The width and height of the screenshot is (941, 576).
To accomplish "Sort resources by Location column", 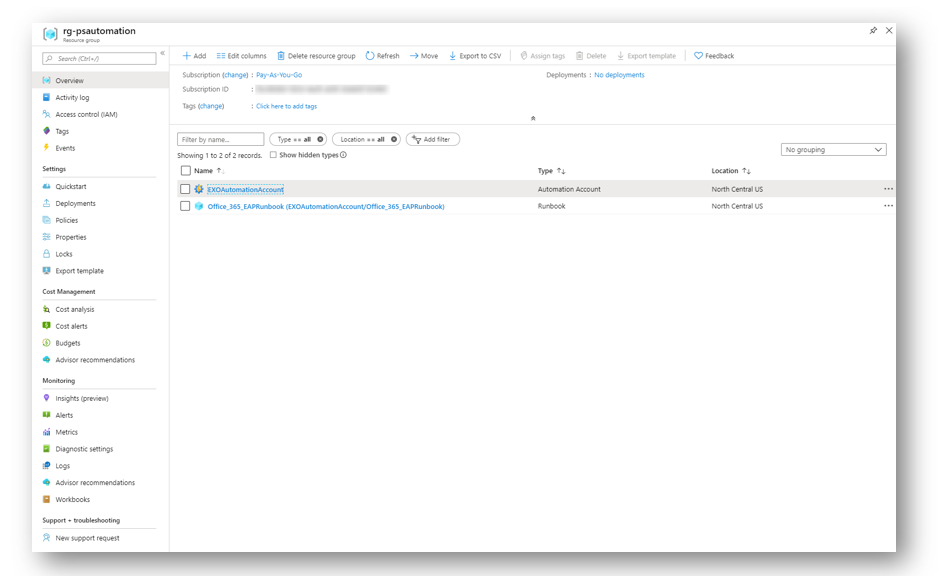I will pos(731,171).
